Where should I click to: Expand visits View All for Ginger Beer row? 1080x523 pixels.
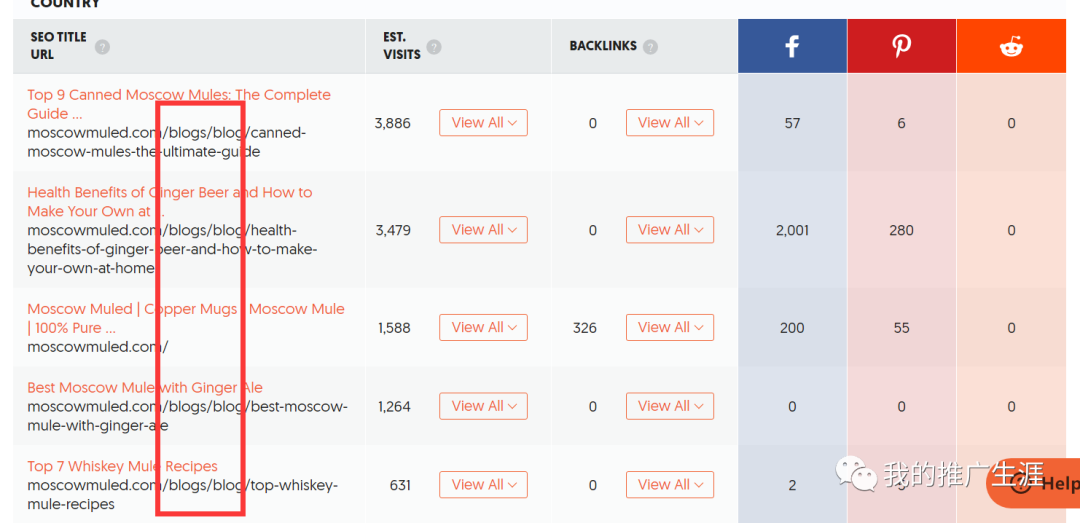coord(484,229)
